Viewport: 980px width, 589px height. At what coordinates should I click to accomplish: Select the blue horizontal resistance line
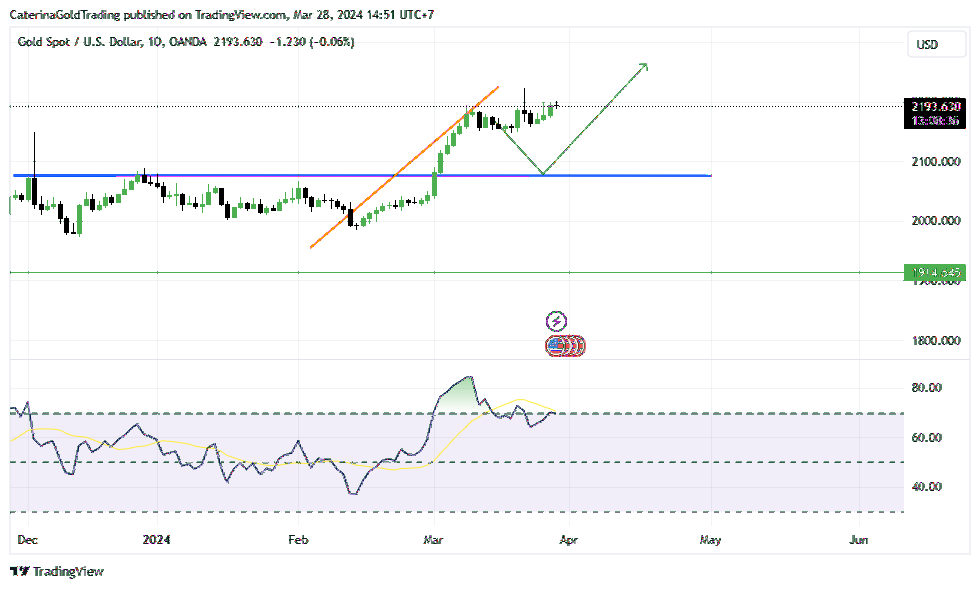click(x=361, y=176)
